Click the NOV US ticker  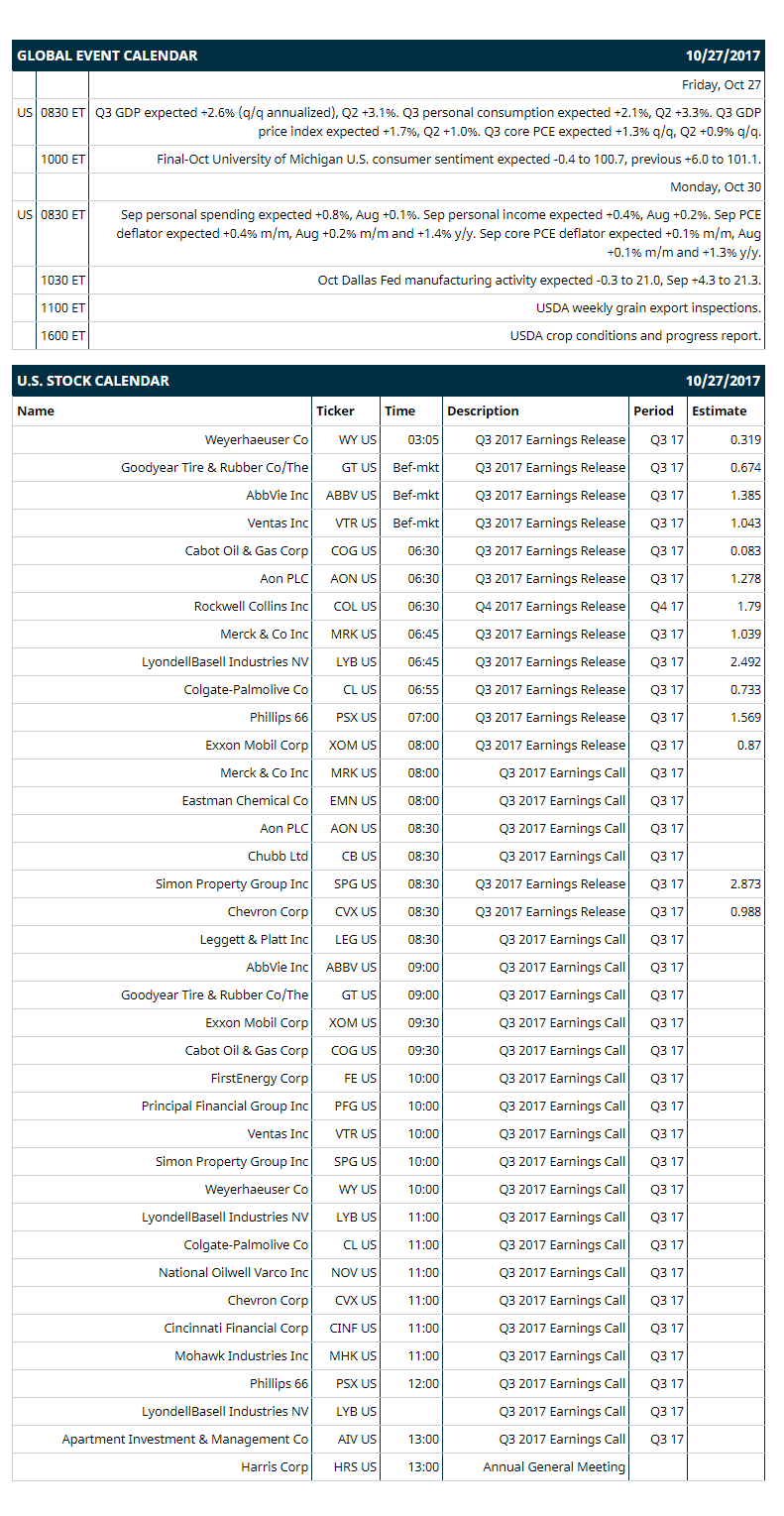click(354, 1272)
